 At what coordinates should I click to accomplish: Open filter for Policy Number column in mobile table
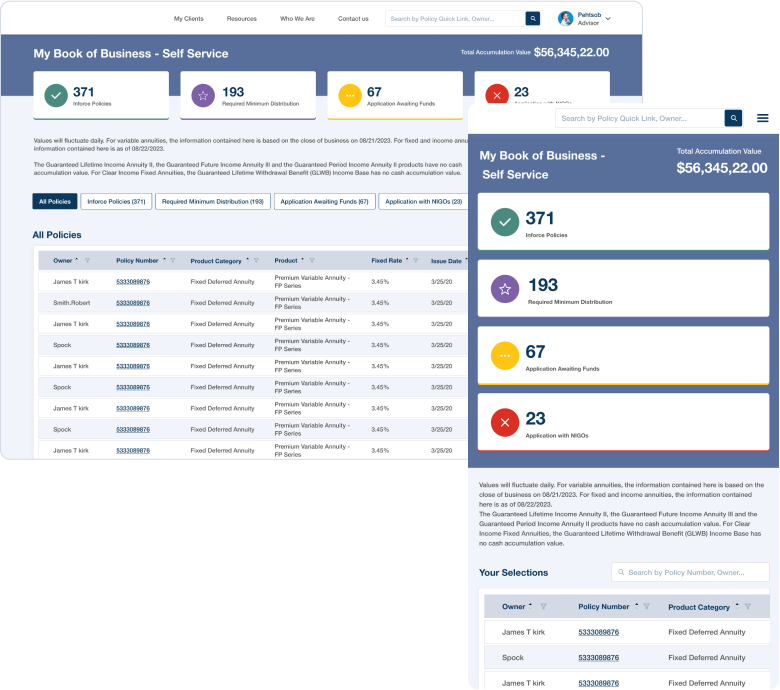tap(646, 606)
